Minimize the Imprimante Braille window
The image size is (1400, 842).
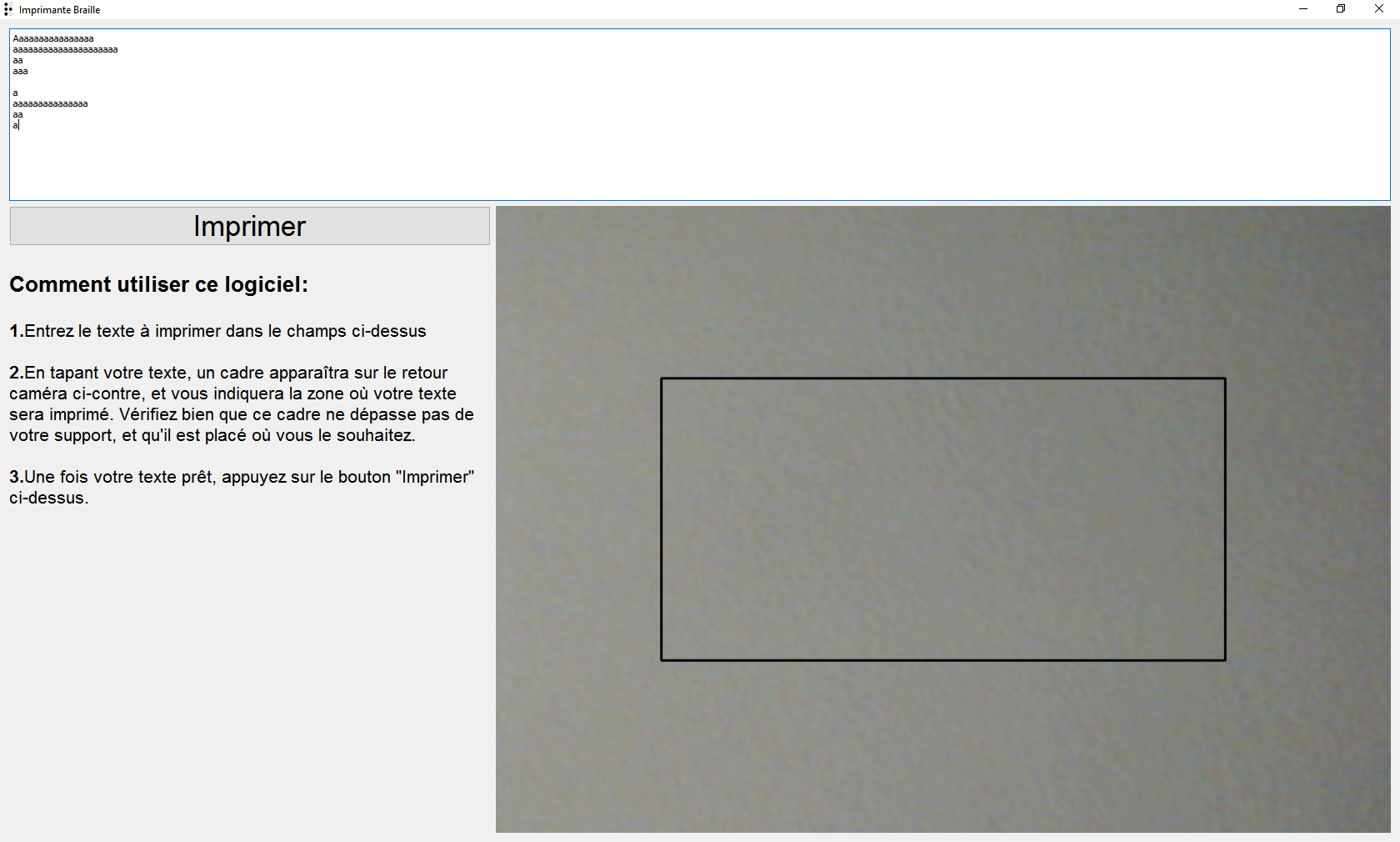click(1302, 9)
